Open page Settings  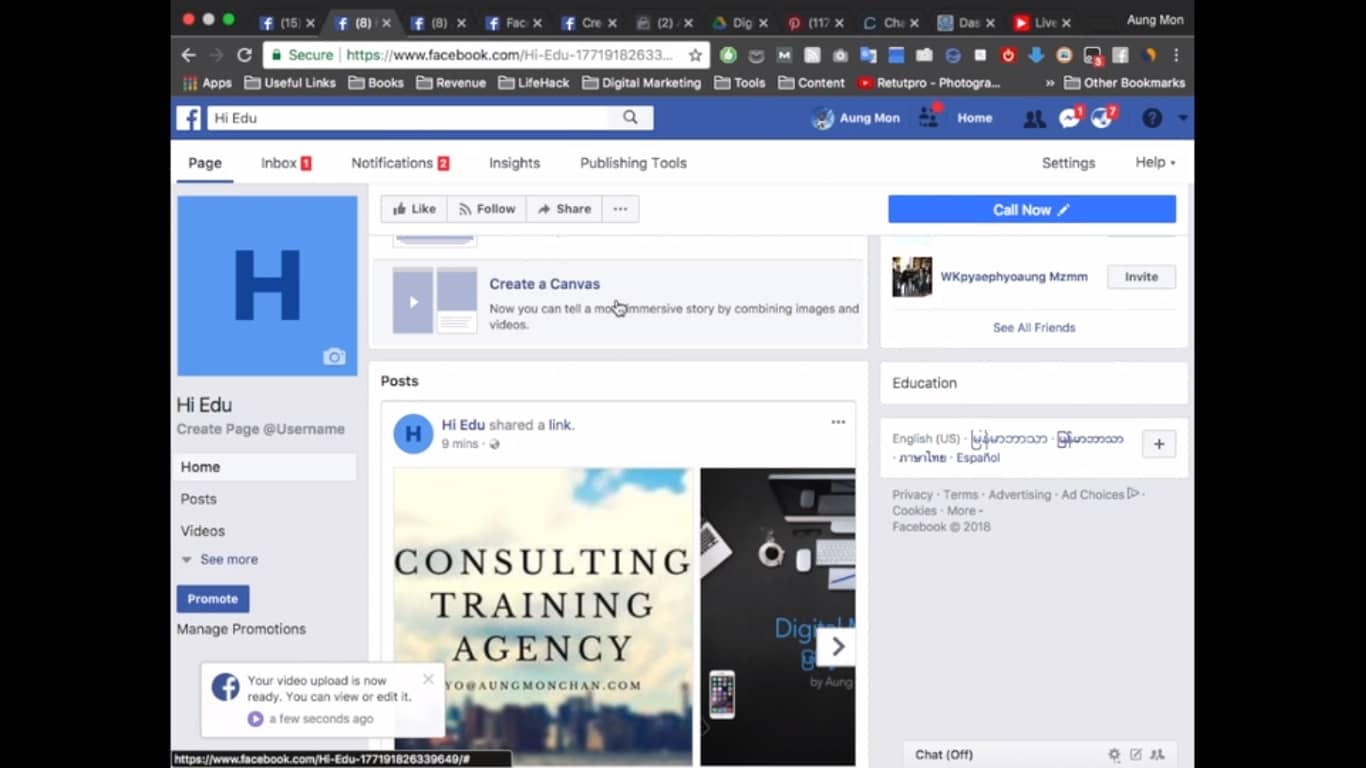pyautogui.click(x=1068, y=163)
